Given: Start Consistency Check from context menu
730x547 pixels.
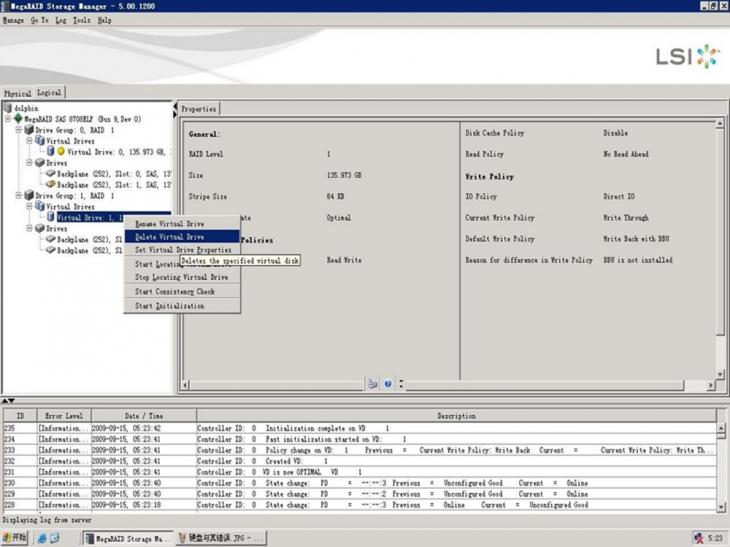Looking at the screenshot, I should pos(174,292).
